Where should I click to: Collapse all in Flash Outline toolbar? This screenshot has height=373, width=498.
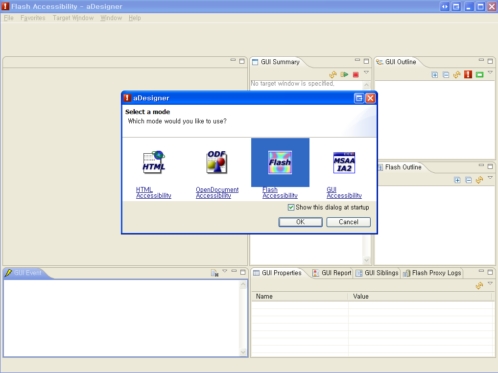coord(468,180)
